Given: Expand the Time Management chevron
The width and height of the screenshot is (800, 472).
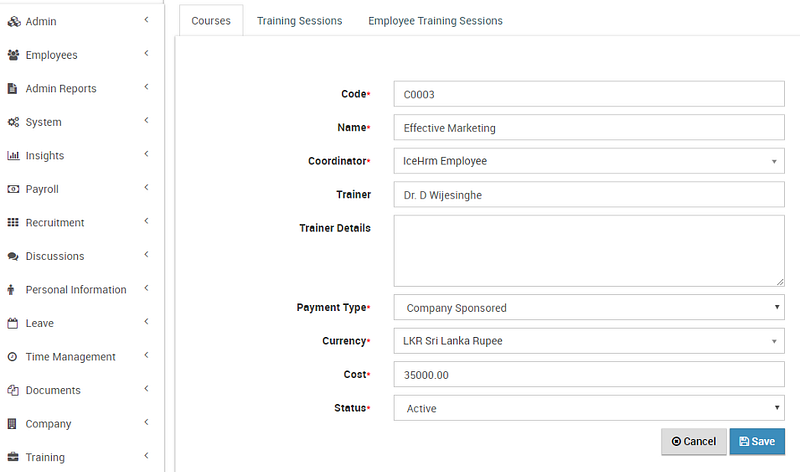Looking at the screenshot, I should click(x=146, y=355).
